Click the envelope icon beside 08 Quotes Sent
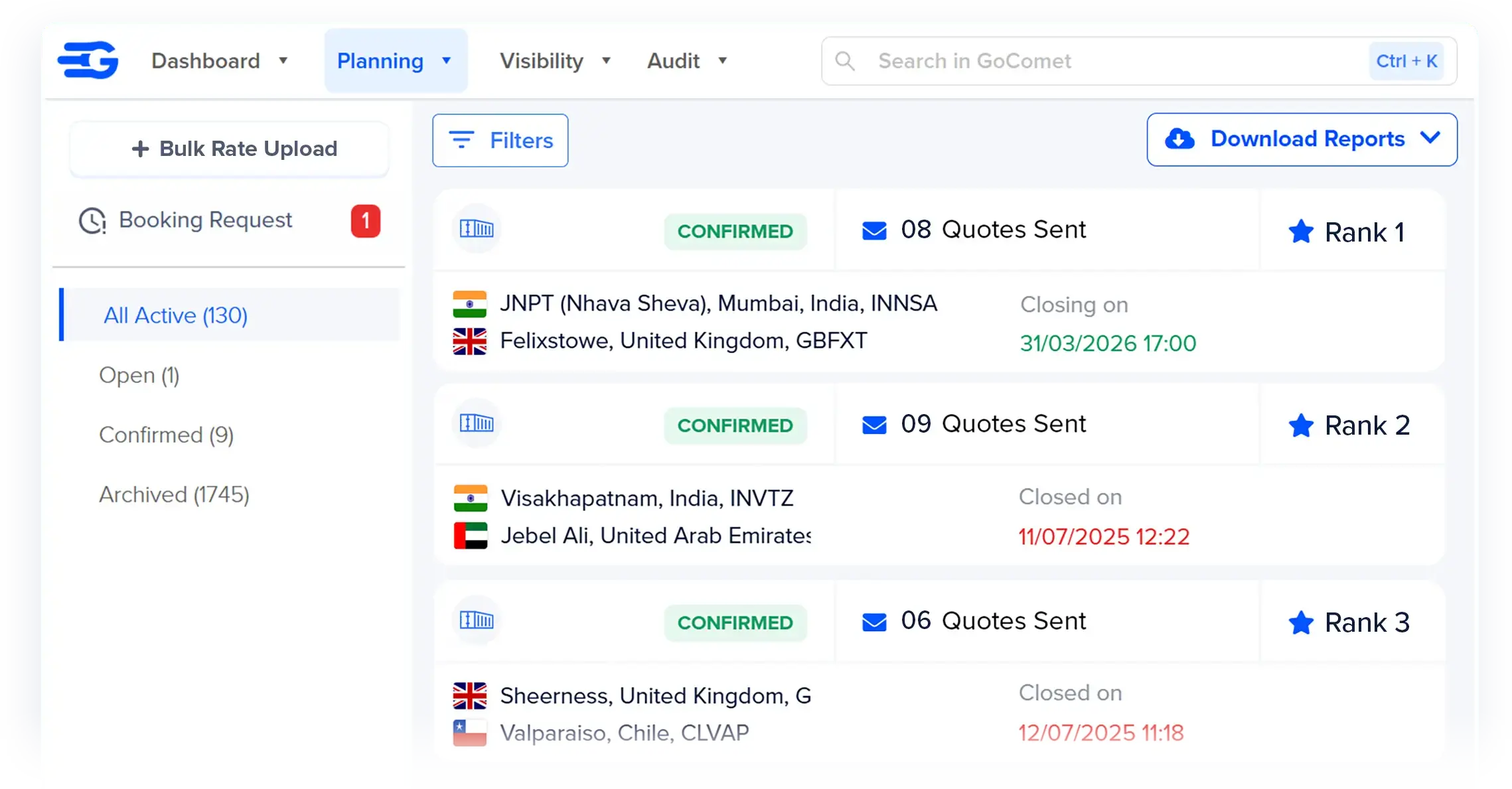Screen dimensions: 1512x789 pos(874,230)
